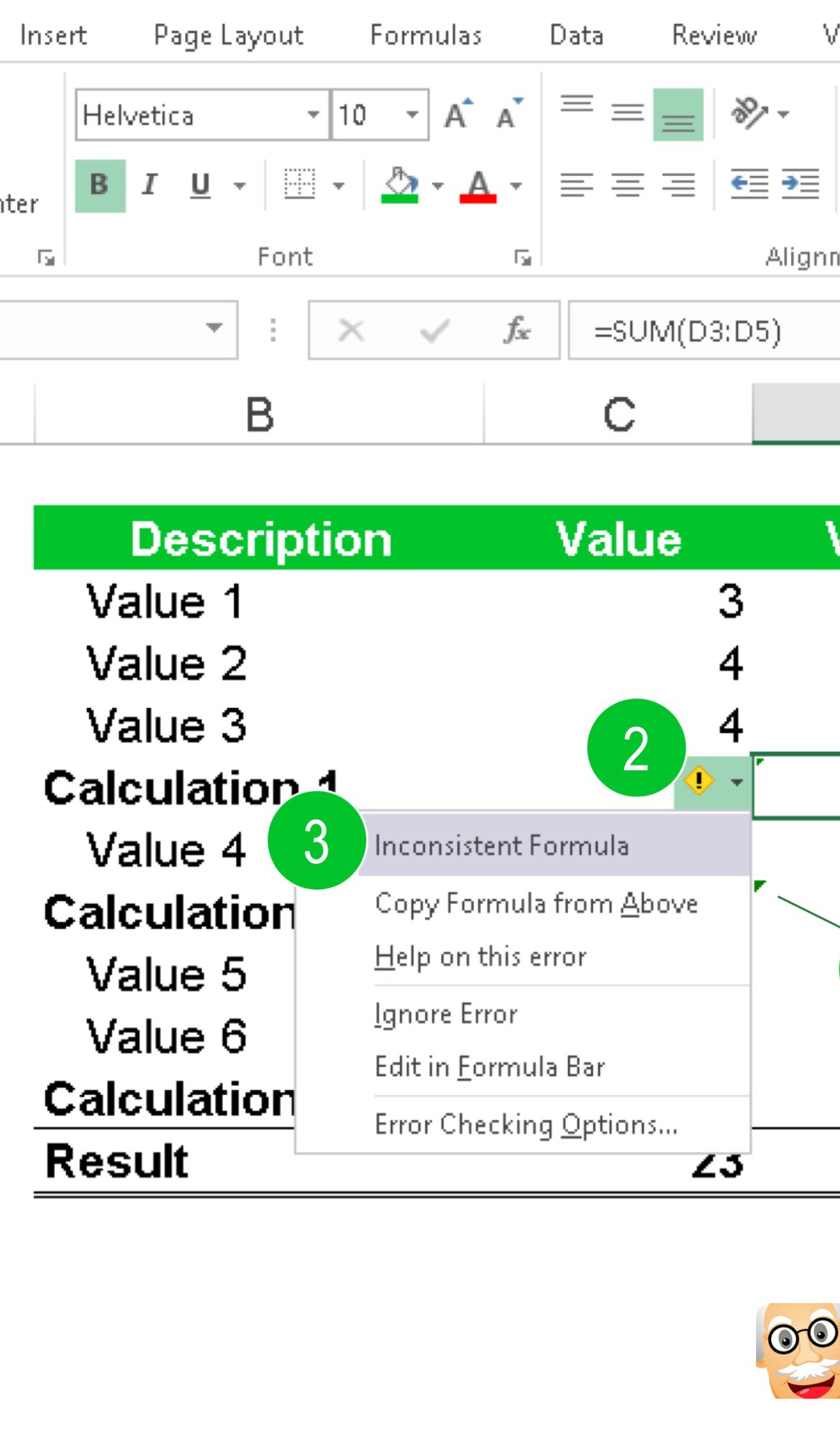
Task: Align text right icon
Action: pyautogui.click(x=678, y=185)
